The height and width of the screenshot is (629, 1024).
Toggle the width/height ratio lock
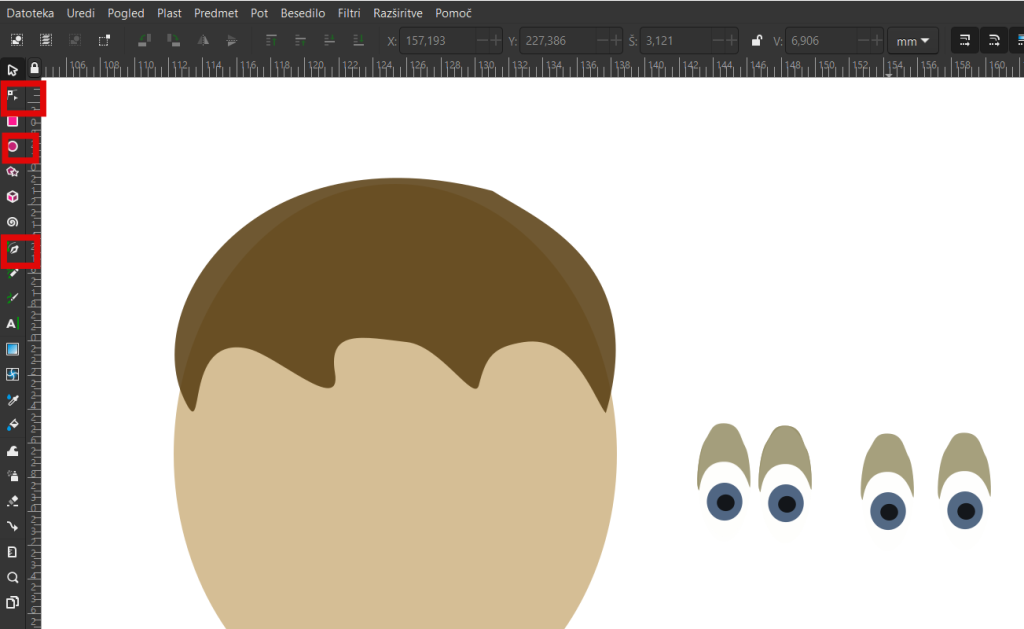(x=756, y=40)
